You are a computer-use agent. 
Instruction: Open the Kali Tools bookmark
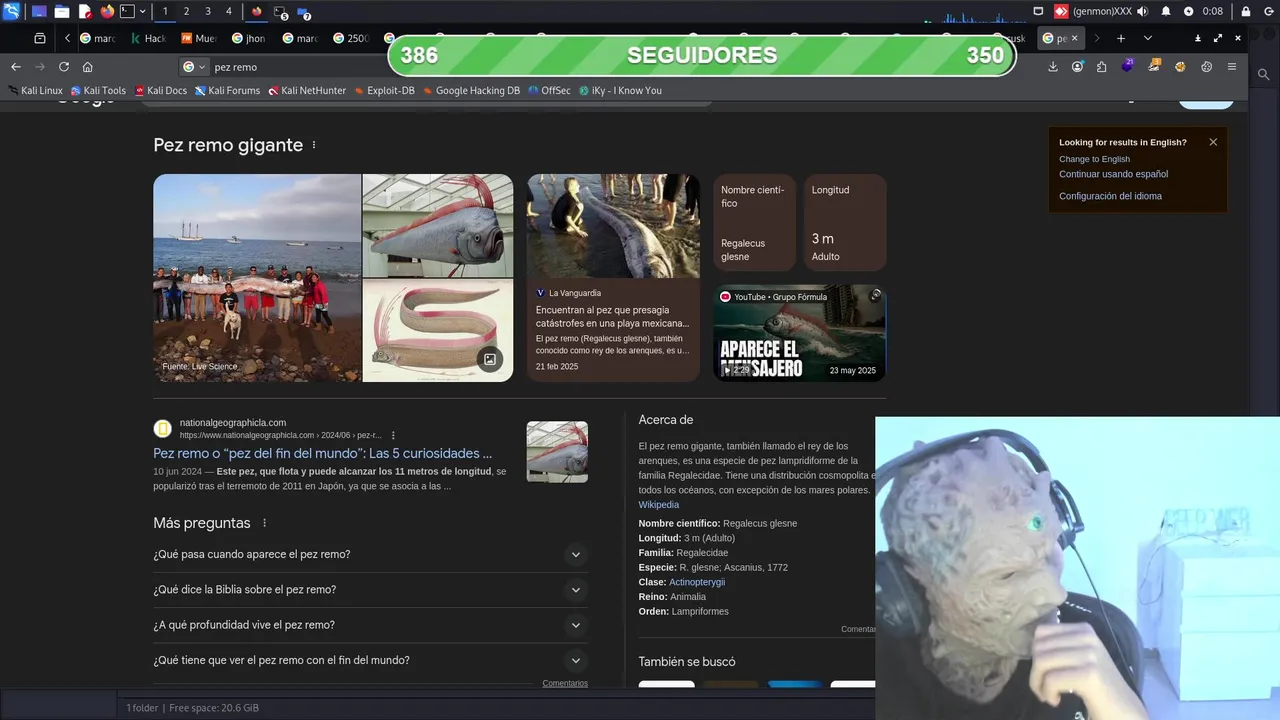[x=98, y=90]
